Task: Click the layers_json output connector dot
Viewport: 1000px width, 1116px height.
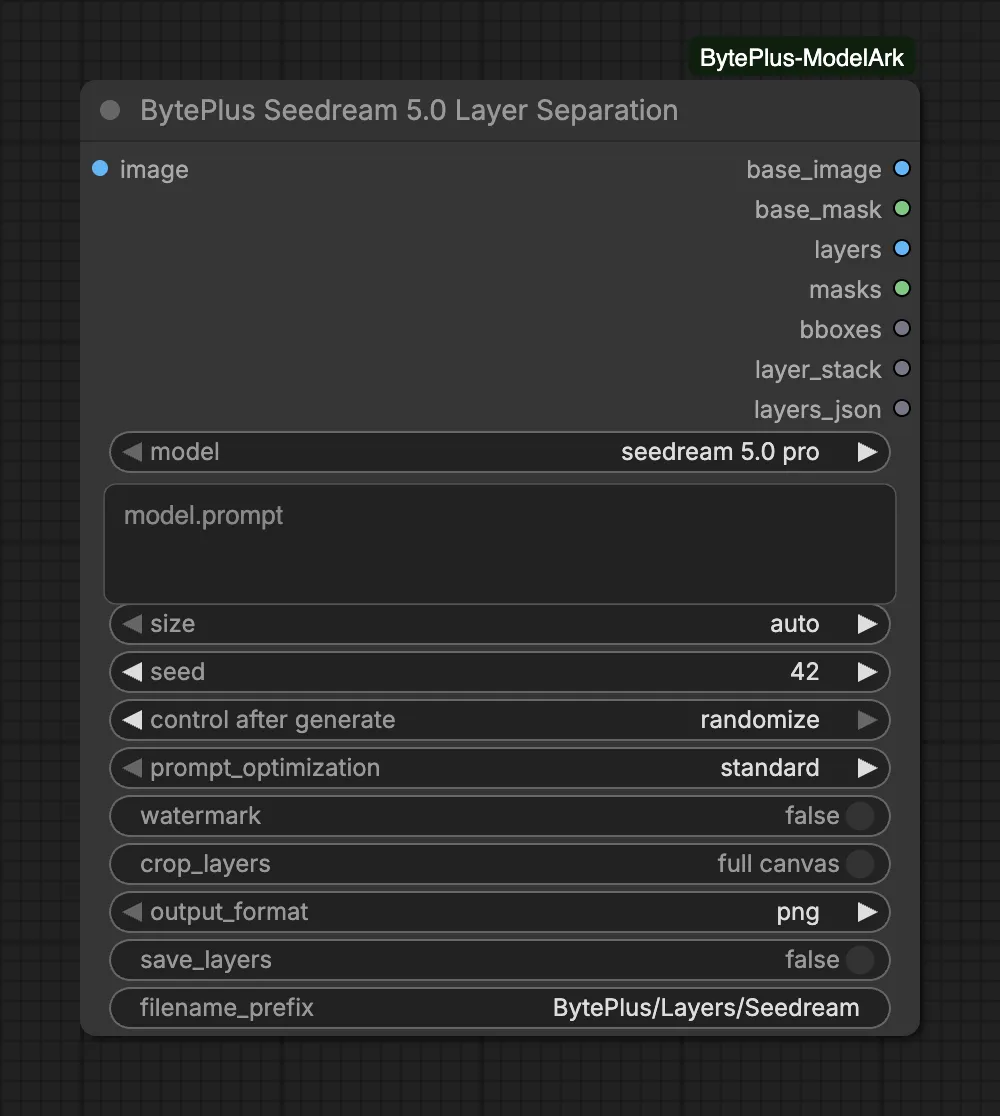Action: [902, 409]
